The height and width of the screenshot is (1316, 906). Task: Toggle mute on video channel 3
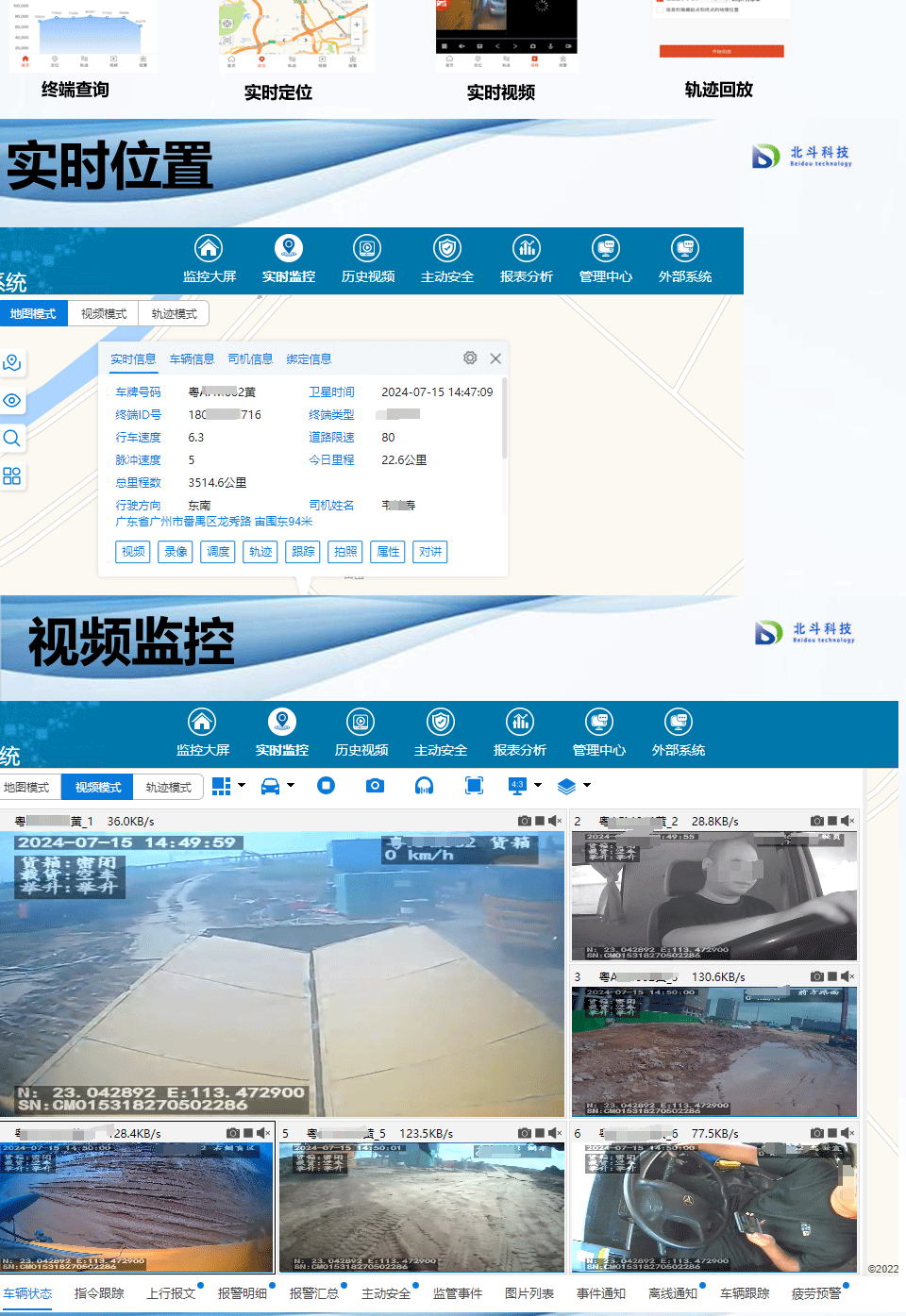[847, 976]
